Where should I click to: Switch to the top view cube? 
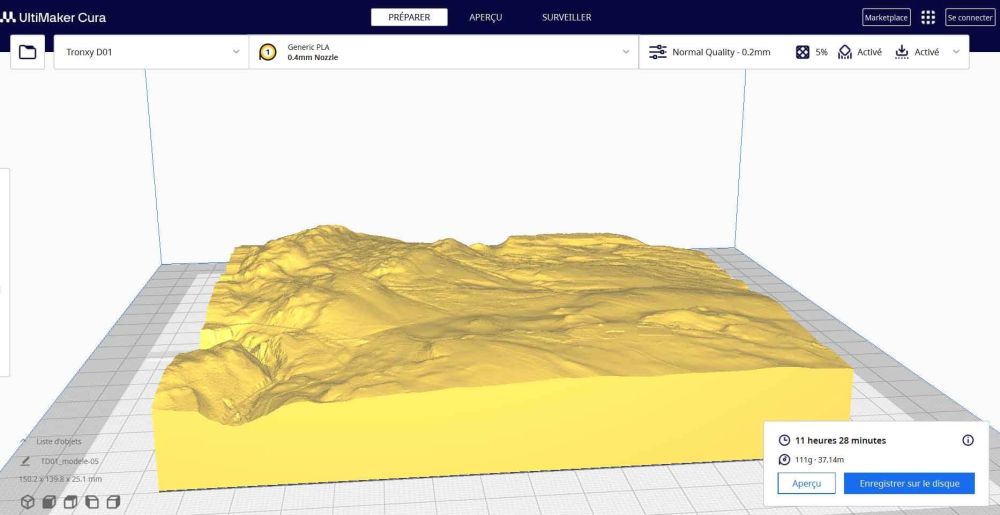click(x=71, y=502)
